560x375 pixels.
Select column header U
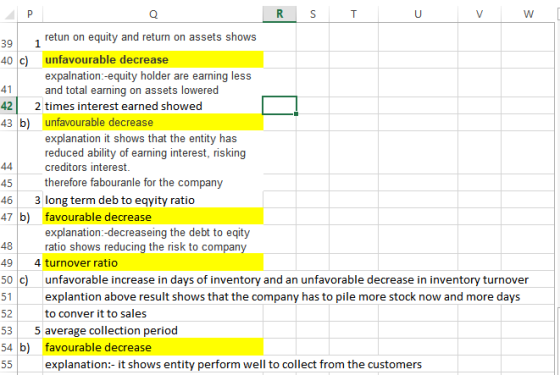(x=418, y=14)
